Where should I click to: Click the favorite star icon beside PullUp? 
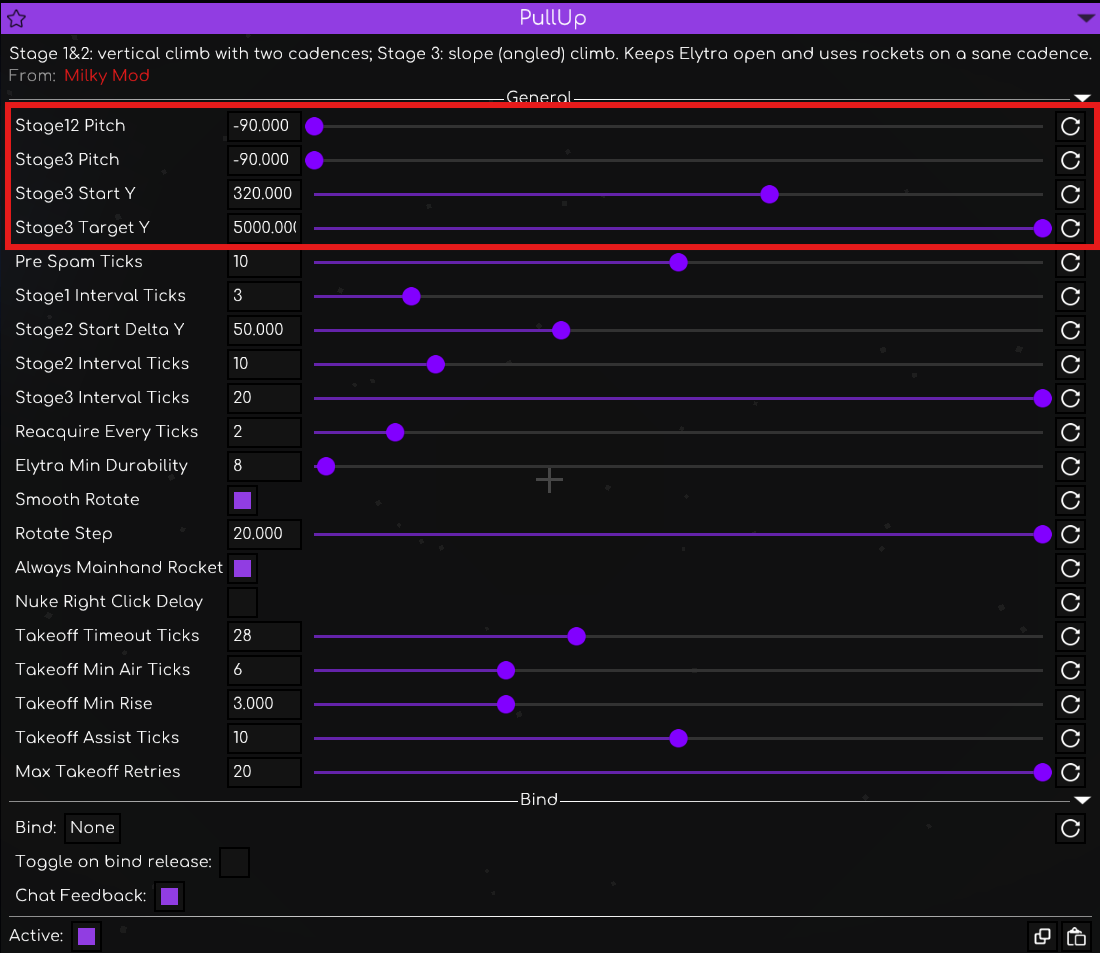point(16,18)
